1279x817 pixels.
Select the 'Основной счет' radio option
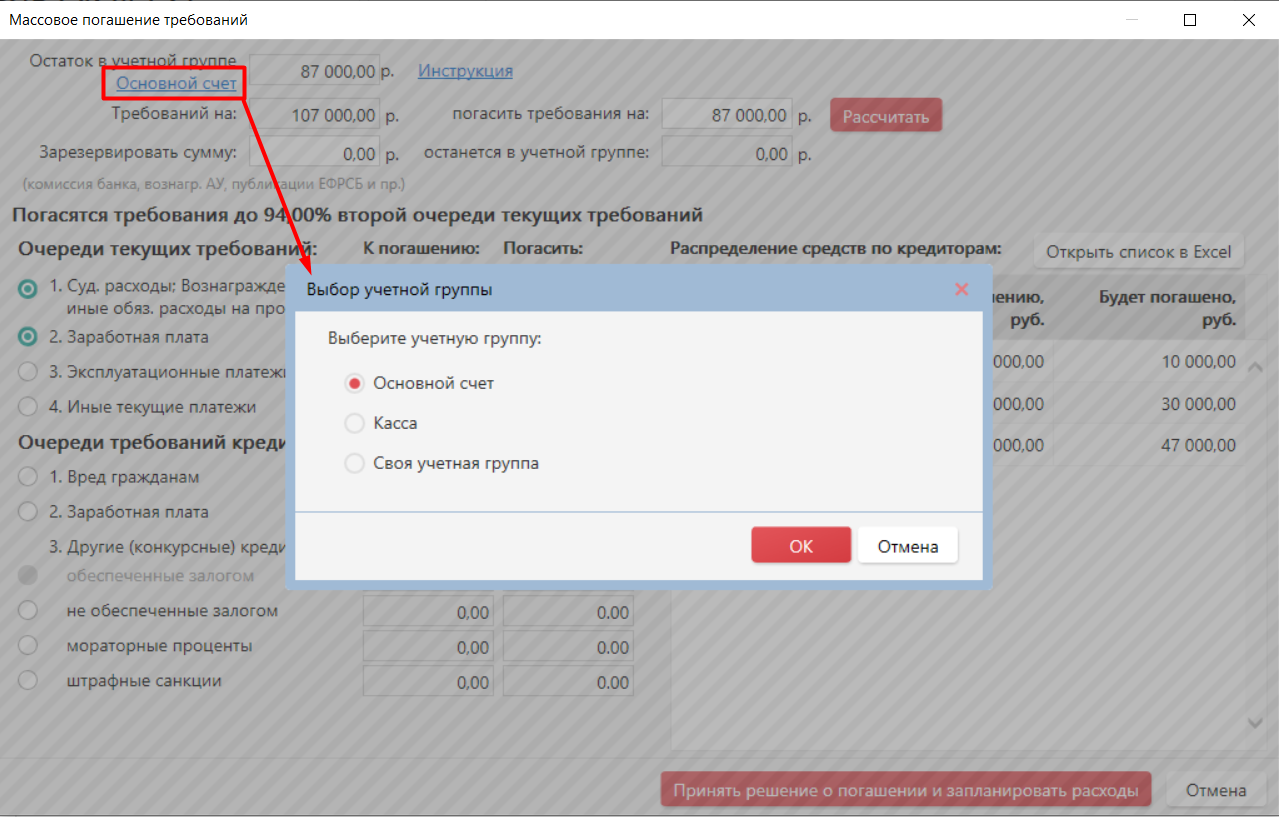click(354, 383)
